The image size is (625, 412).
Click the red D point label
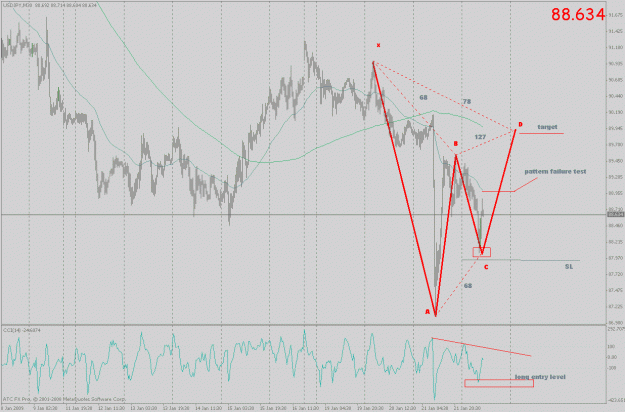click(520, 125)
